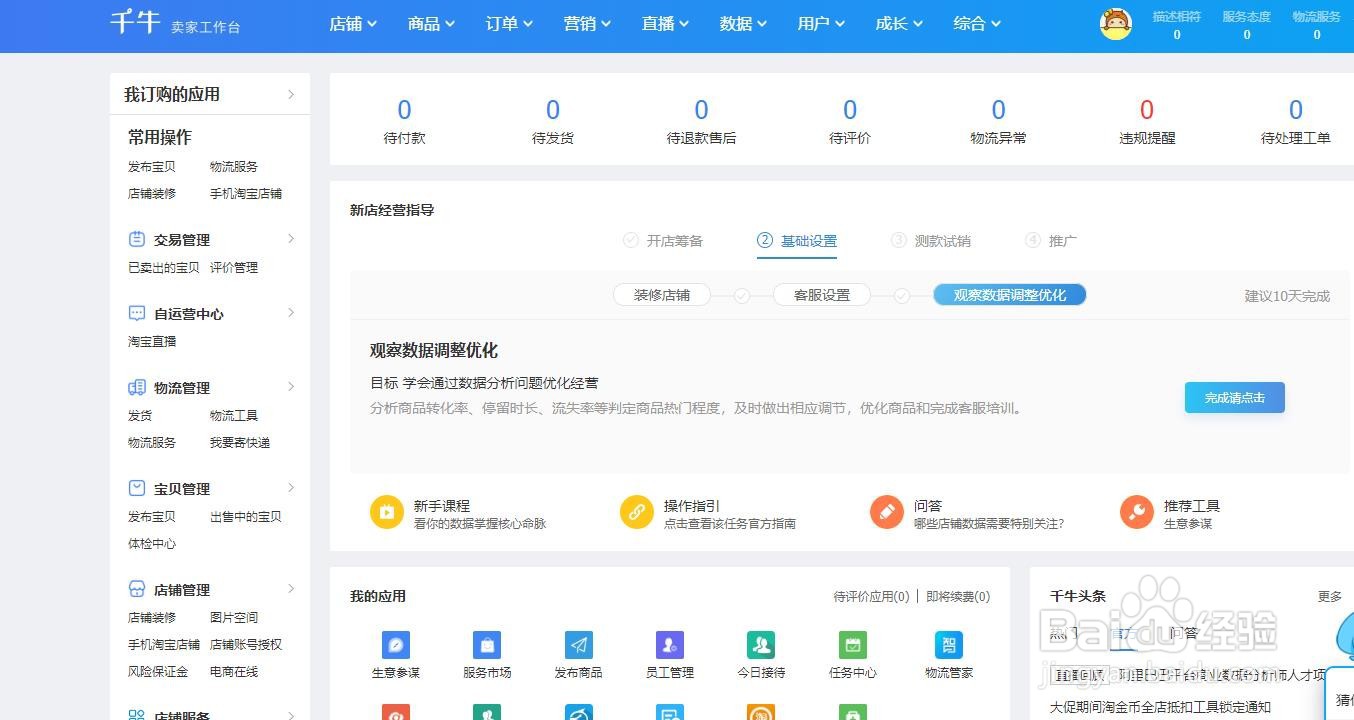Click 评价管理 in sidebar
The image size is (1354, 720).
click(234, 267)
